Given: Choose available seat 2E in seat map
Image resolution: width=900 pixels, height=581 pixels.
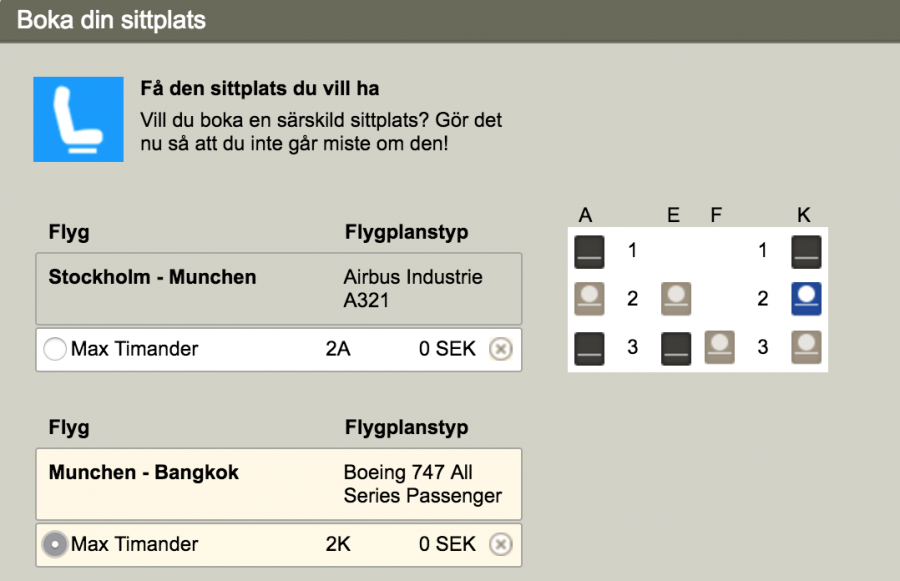Looking at the screenshot, I should pos(676,299).
